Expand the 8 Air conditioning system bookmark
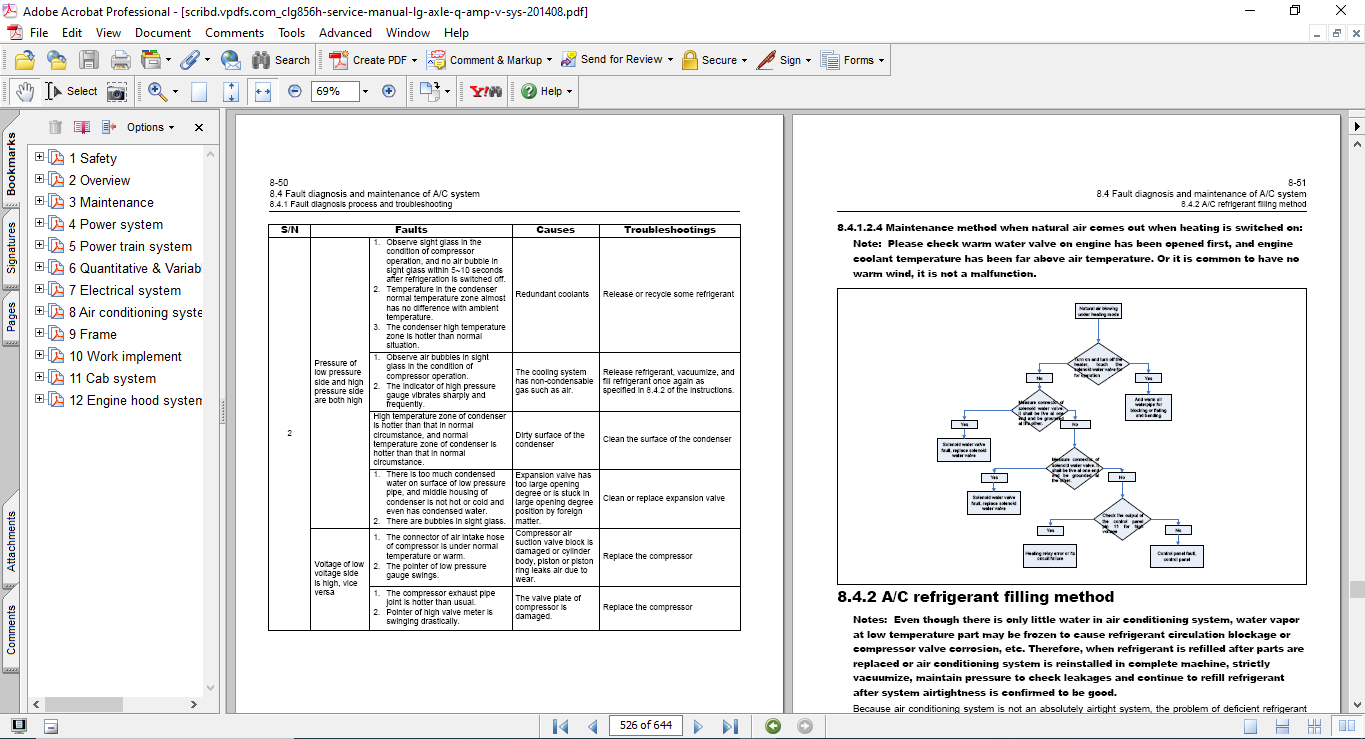The image size is (1365, 739). click(40, 312)
